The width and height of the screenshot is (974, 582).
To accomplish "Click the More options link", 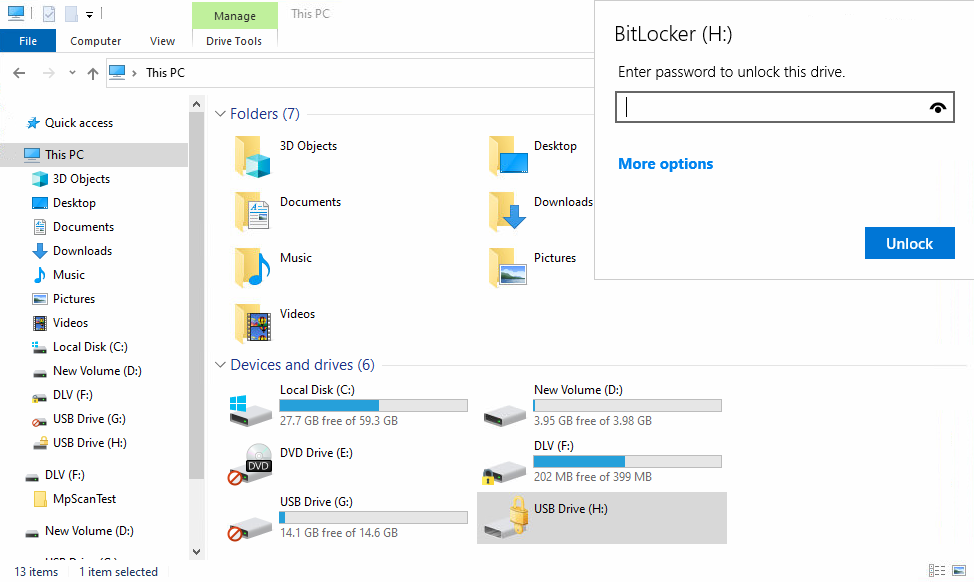I will pos(665,164).
